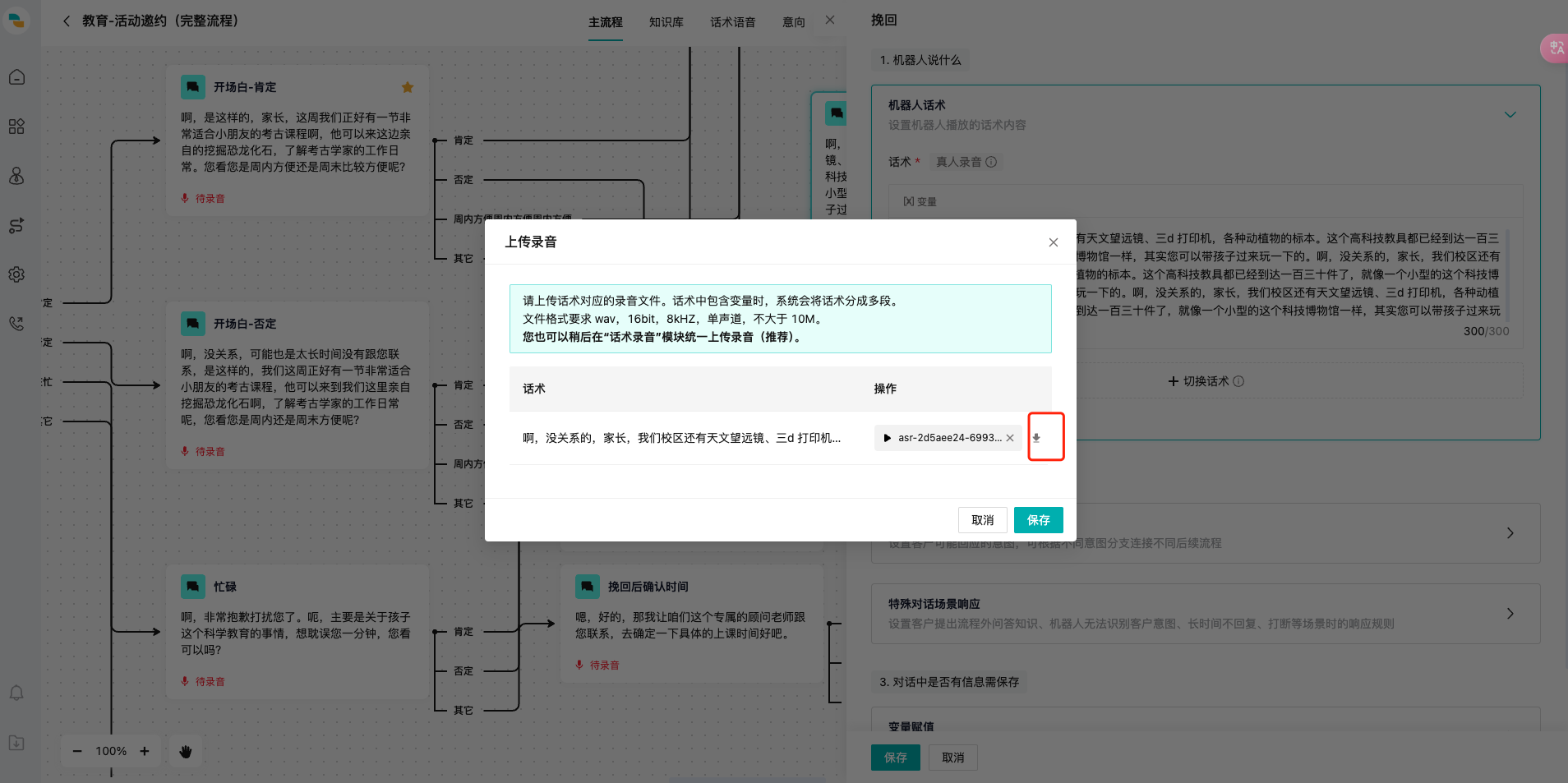Click the download icon next to asr recording
Viewport: 1568px width, 783px height.
[x=1036, y=438]
